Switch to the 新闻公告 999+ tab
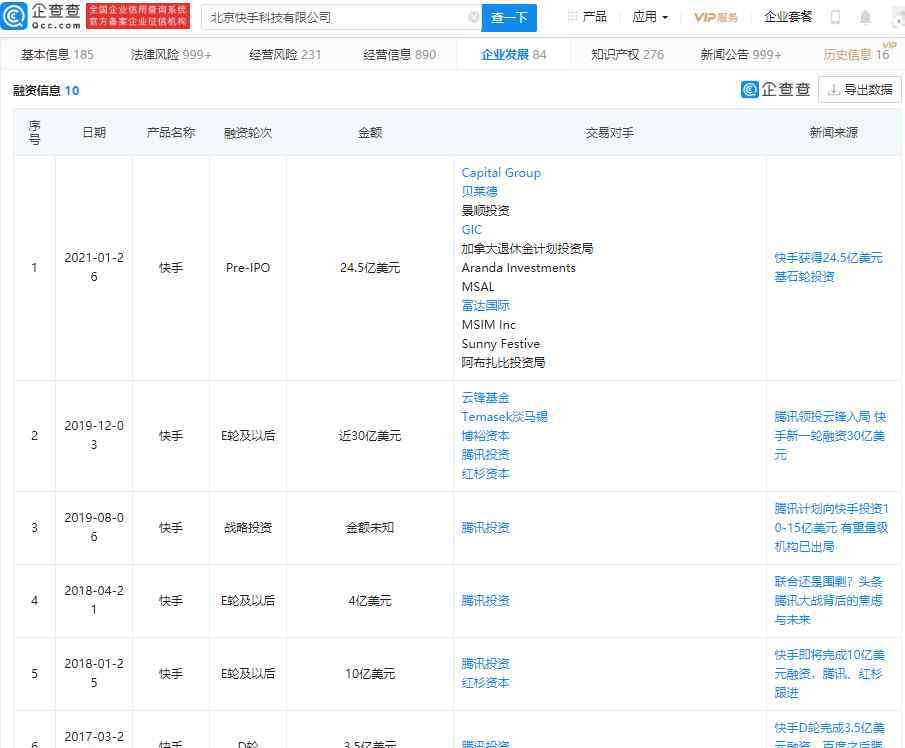Screen dimensions: 905x748 pyautogui.click(x=741, y=55)
